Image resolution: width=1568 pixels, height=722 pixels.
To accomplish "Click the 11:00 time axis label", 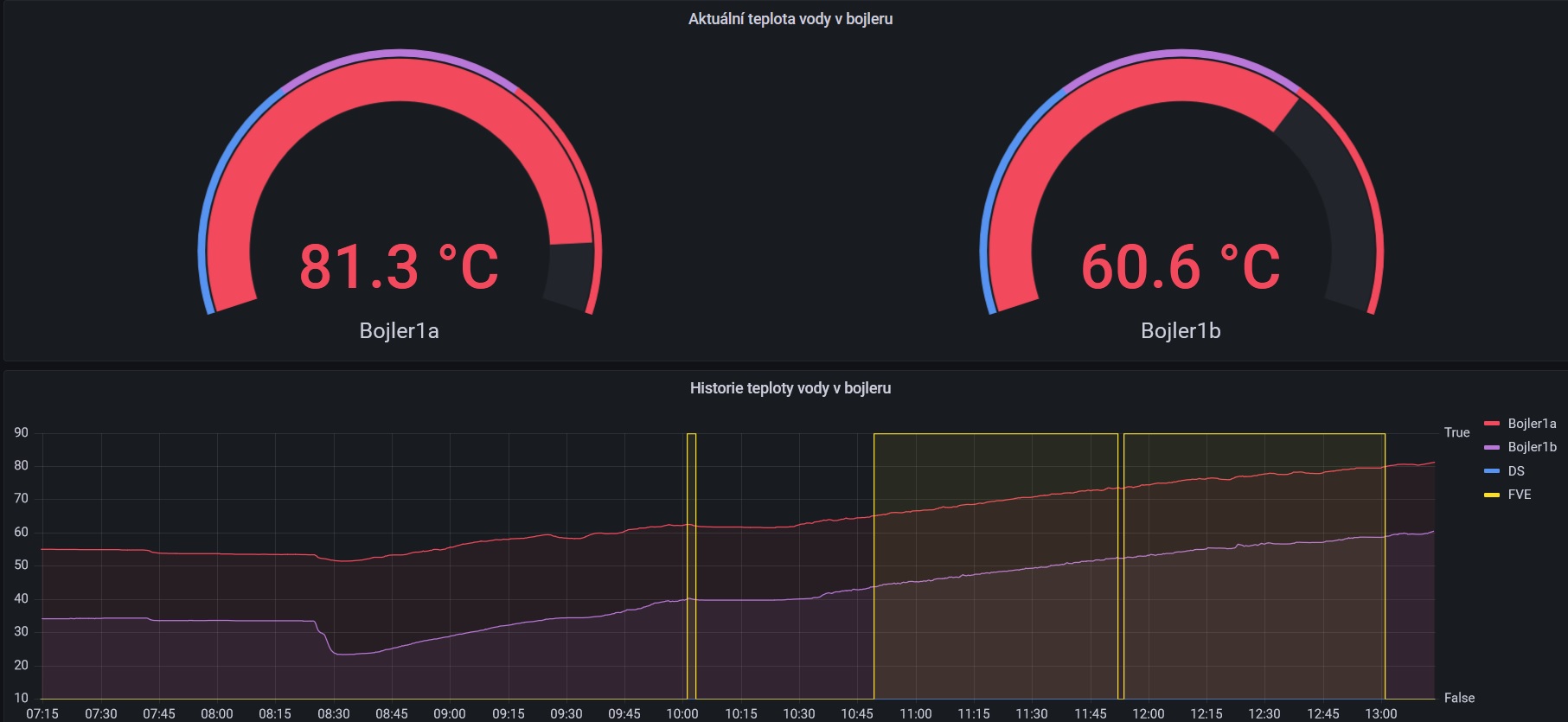I will (916, 713).
